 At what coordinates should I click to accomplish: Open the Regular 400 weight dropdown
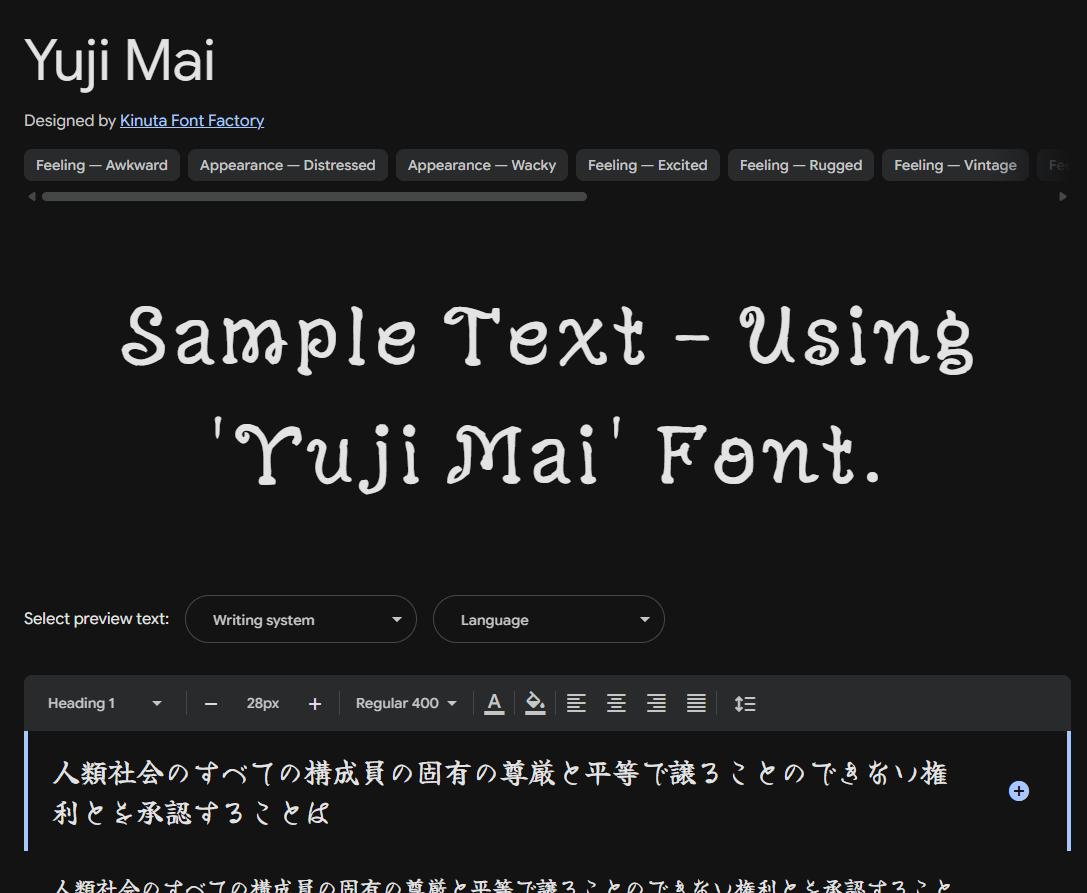tap(406, 703)
